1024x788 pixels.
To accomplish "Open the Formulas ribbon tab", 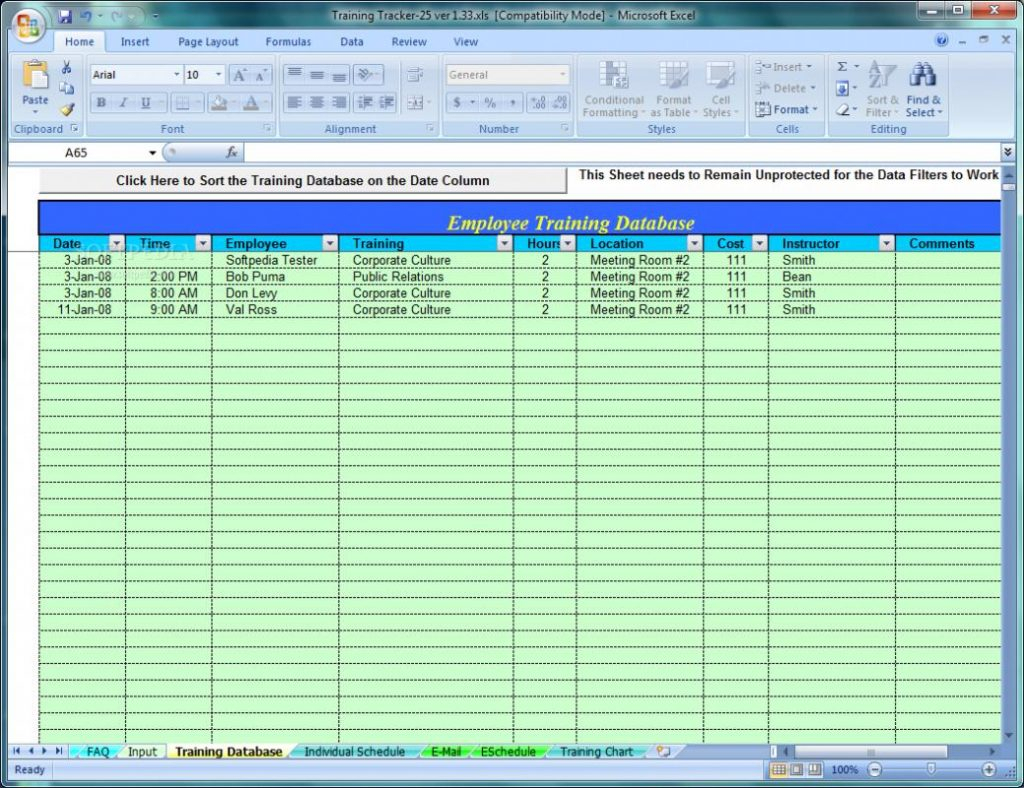I will pos(288,42).
